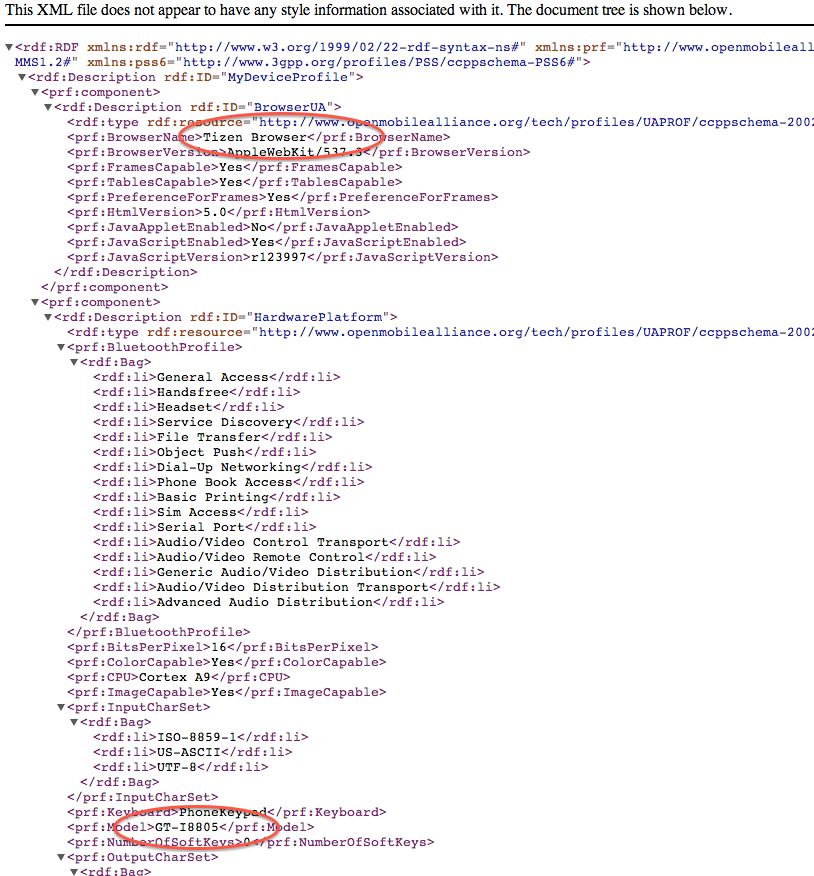814x876 pixels.
Task: Click the AppleWebKit browser version value
Action: pyautogui.click(x=295, y=153)
